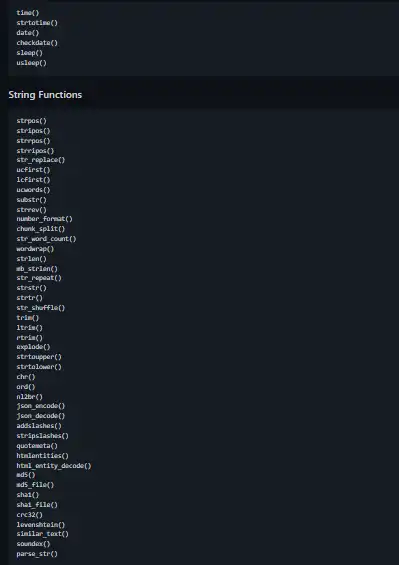The height and width of the screenshot is (565, 399).
Task: Select the json_encode() function
Action: click(x=41, y=406)
